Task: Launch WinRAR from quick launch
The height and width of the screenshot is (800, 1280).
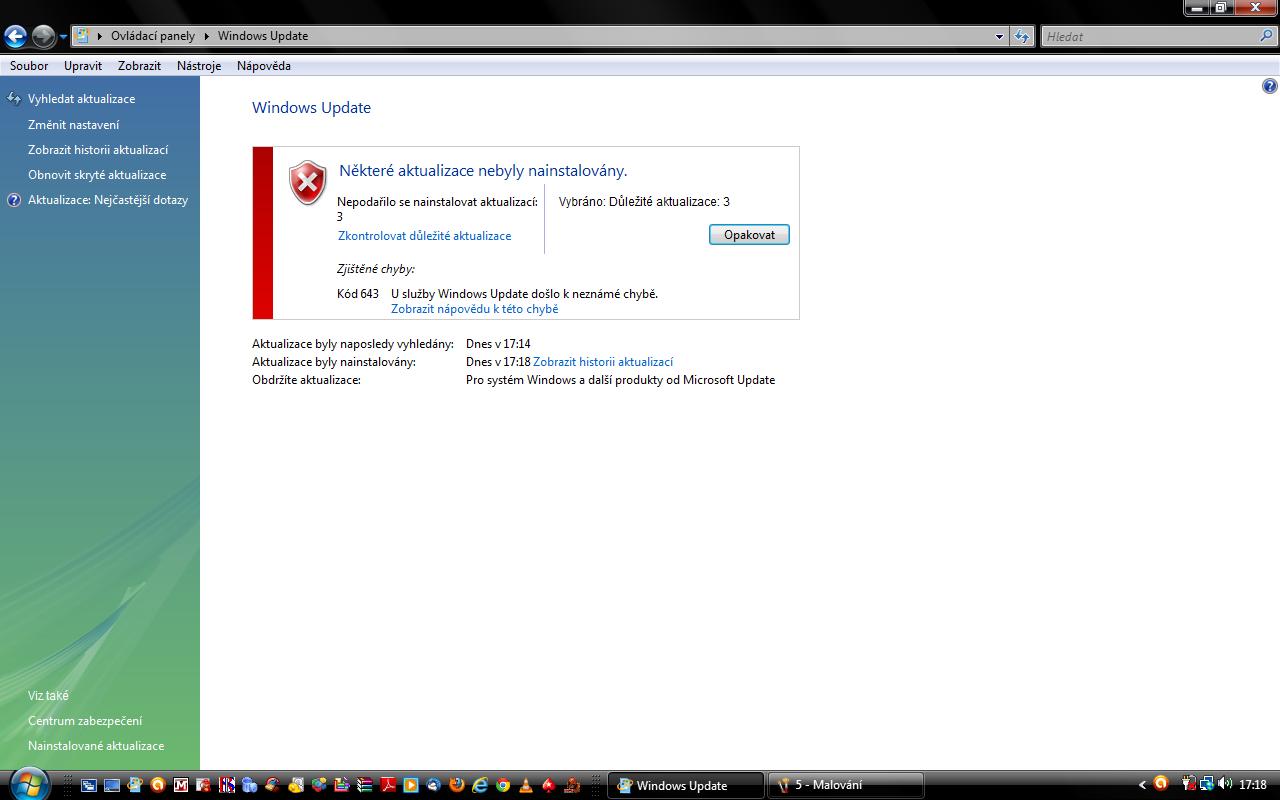Action: click(364, 786)
